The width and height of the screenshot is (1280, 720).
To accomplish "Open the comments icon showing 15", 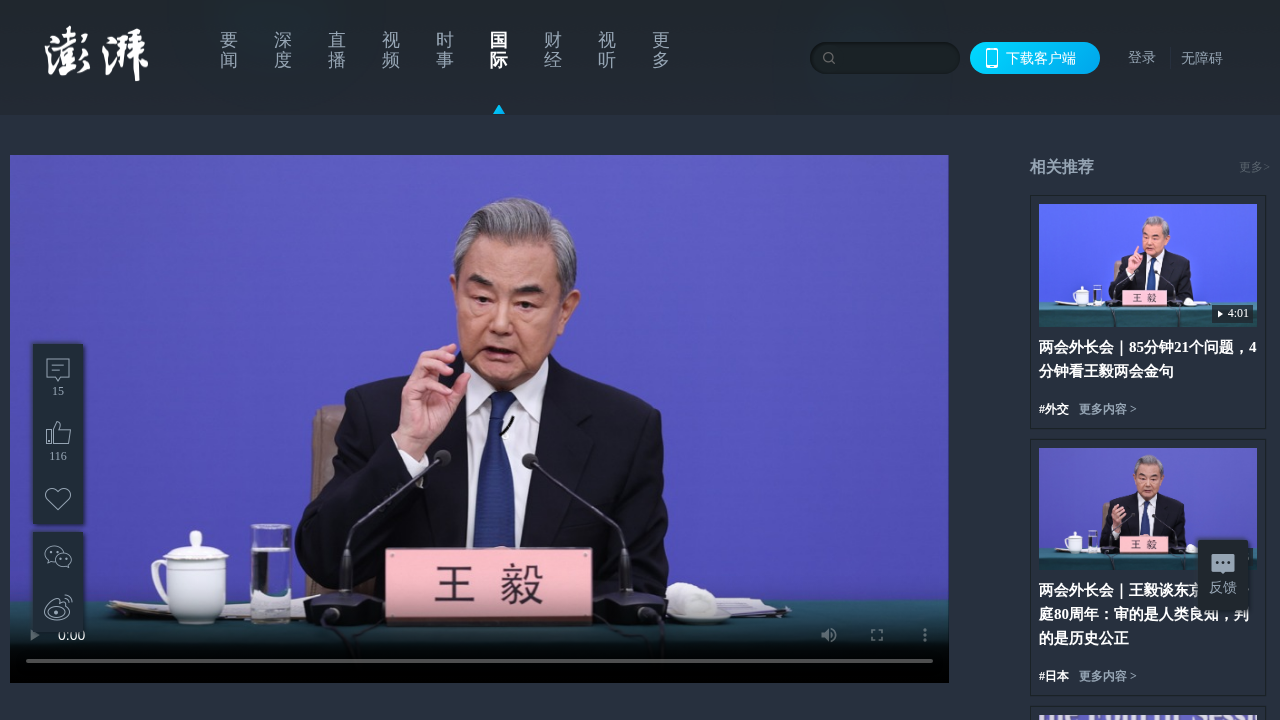I will point(58,370).
